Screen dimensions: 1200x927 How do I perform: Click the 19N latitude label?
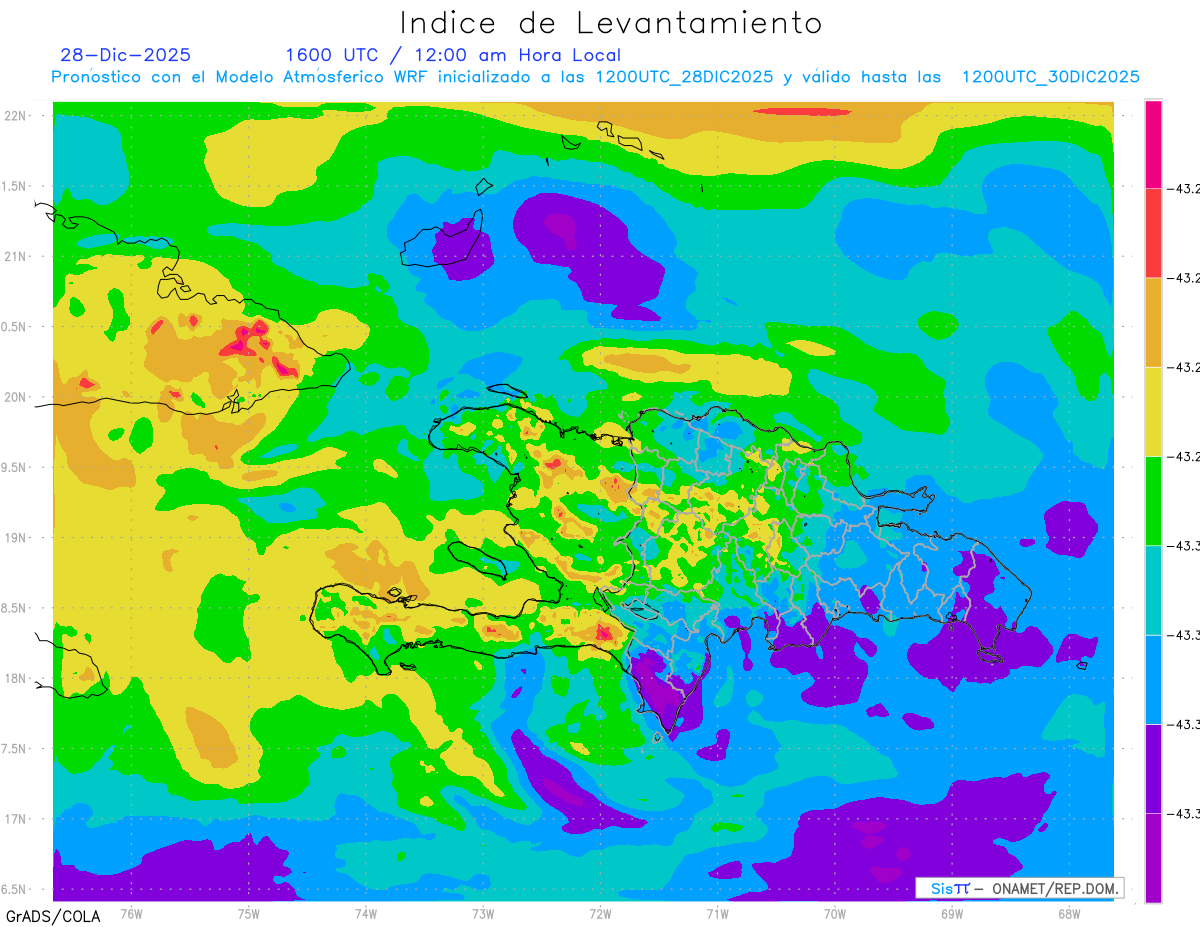[17, 538]
